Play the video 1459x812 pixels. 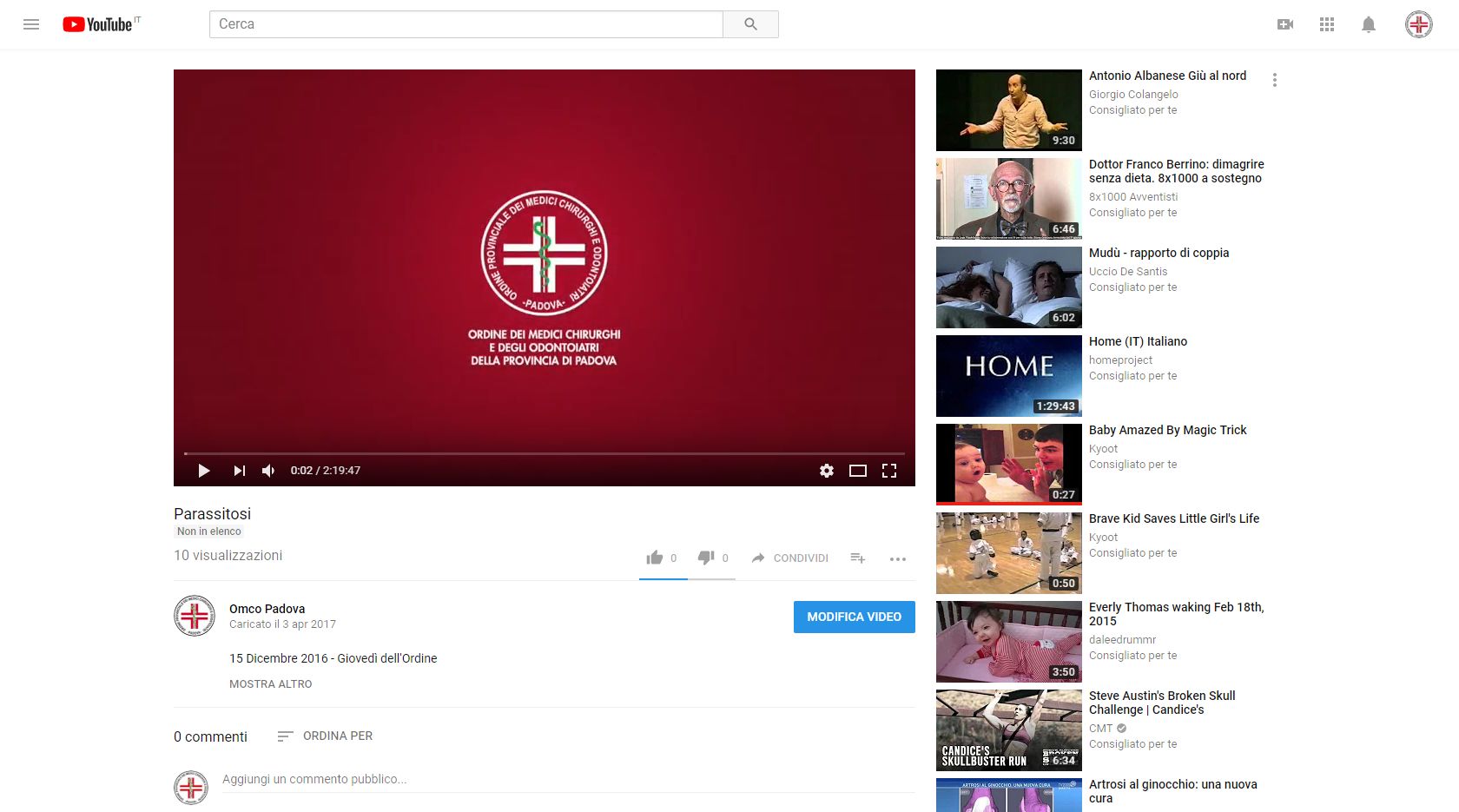pos(204,471)
